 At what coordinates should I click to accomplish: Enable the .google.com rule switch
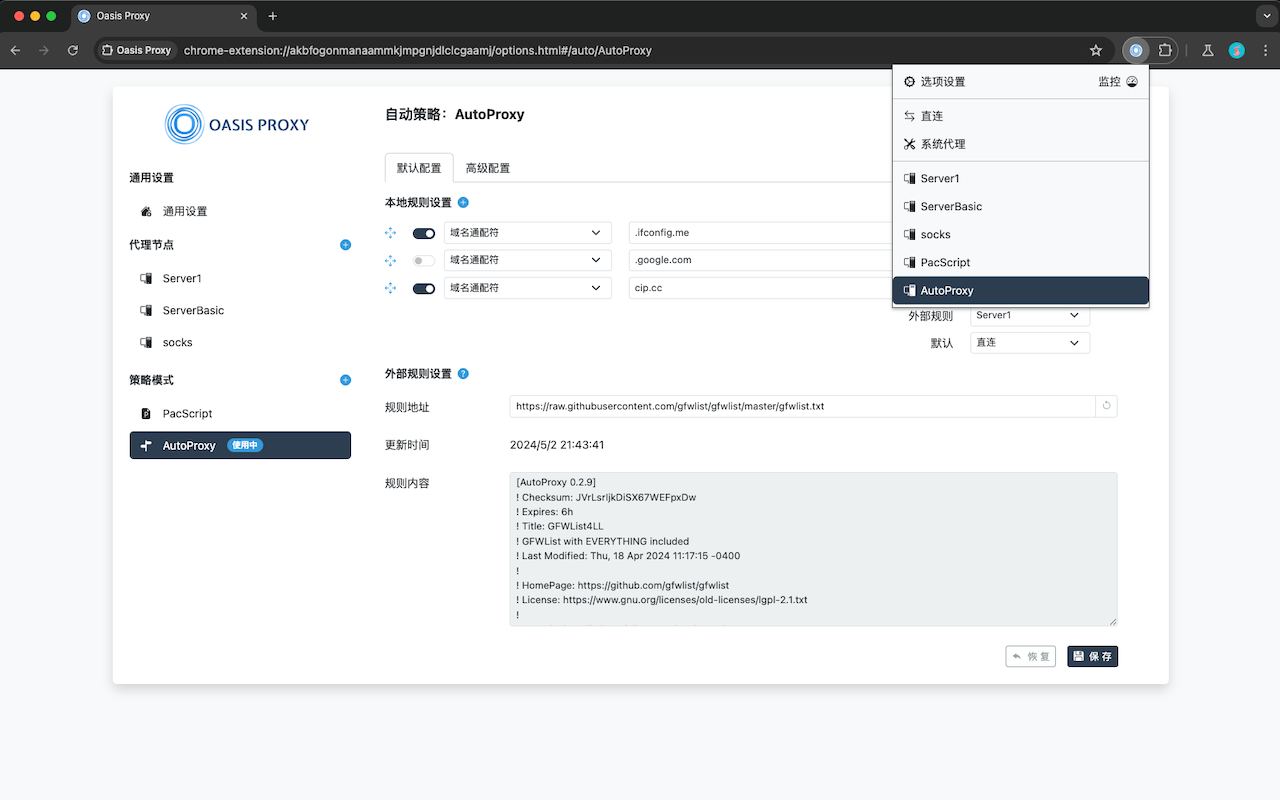424,260
